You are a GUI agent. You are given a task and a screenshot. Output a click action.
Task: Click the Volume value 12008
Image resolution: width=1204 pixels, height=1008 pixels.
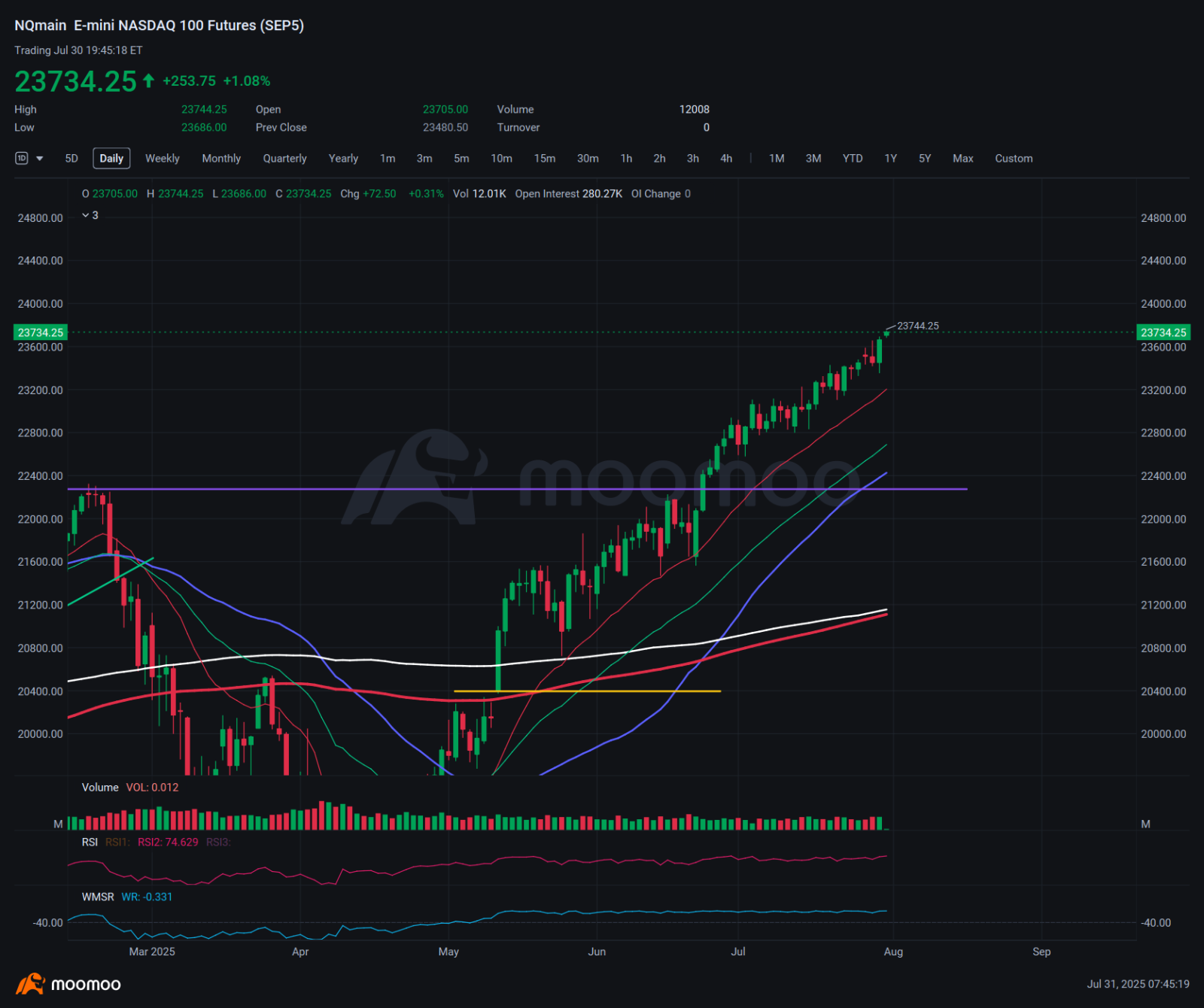point(695,109)
